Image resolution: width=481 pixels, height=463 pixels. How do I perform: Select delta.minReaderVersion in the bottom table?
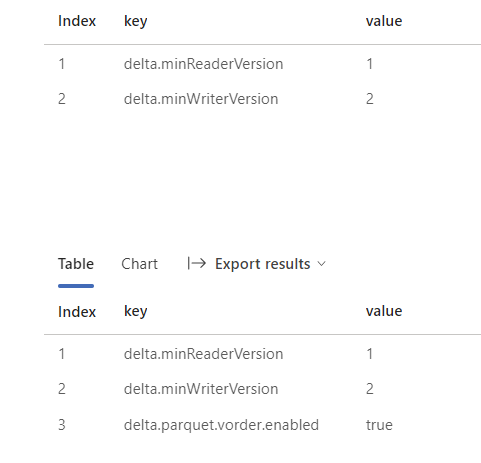pyautogui.click(x=203, y=354)
